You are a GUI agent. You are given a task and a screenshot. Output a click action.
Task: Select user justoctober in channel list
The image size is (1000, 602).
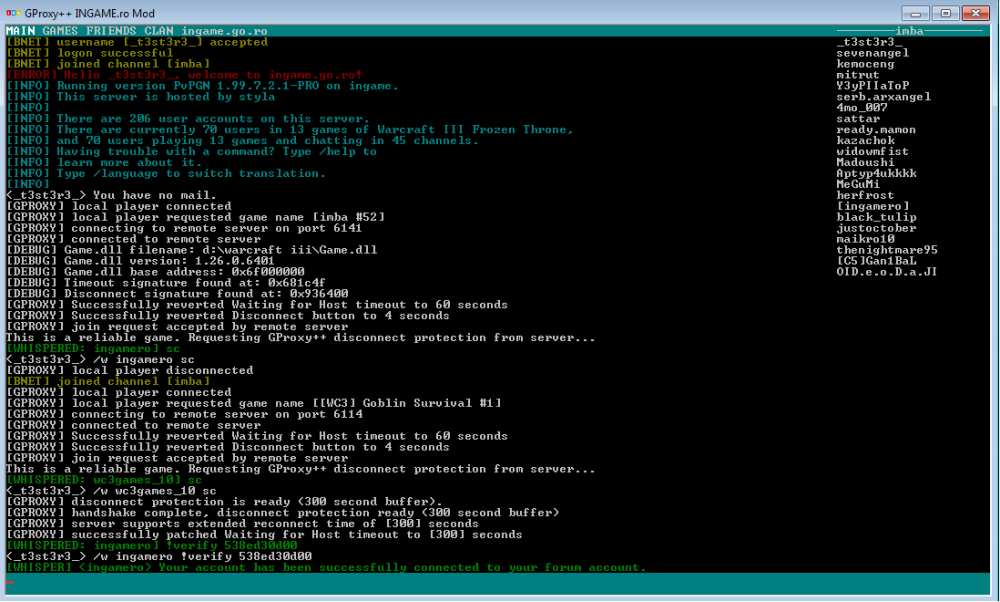877,228
